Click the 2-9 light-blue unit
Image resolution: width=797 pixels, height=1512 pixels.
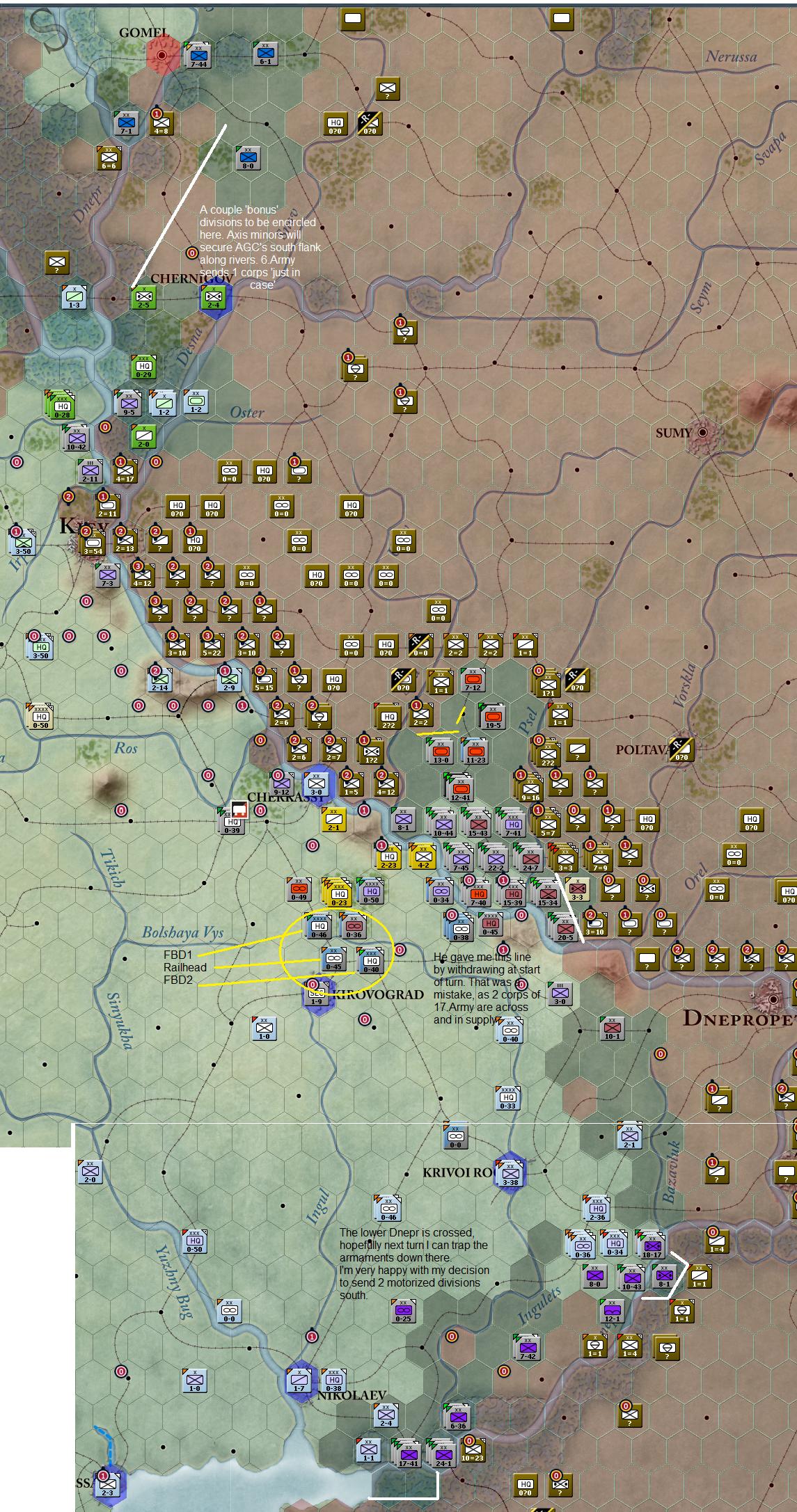230,680
